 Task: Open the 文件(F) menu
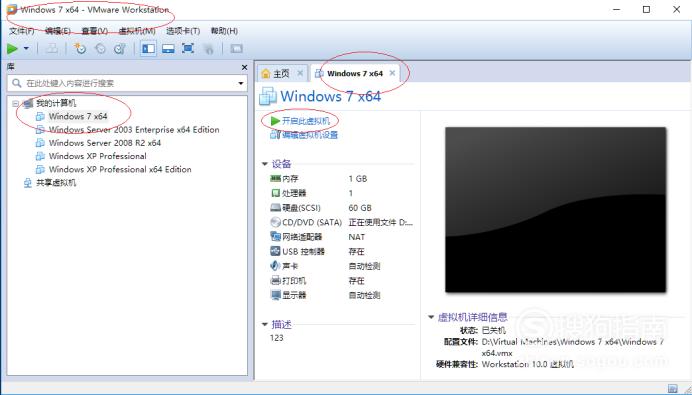(x=22, y=31)
